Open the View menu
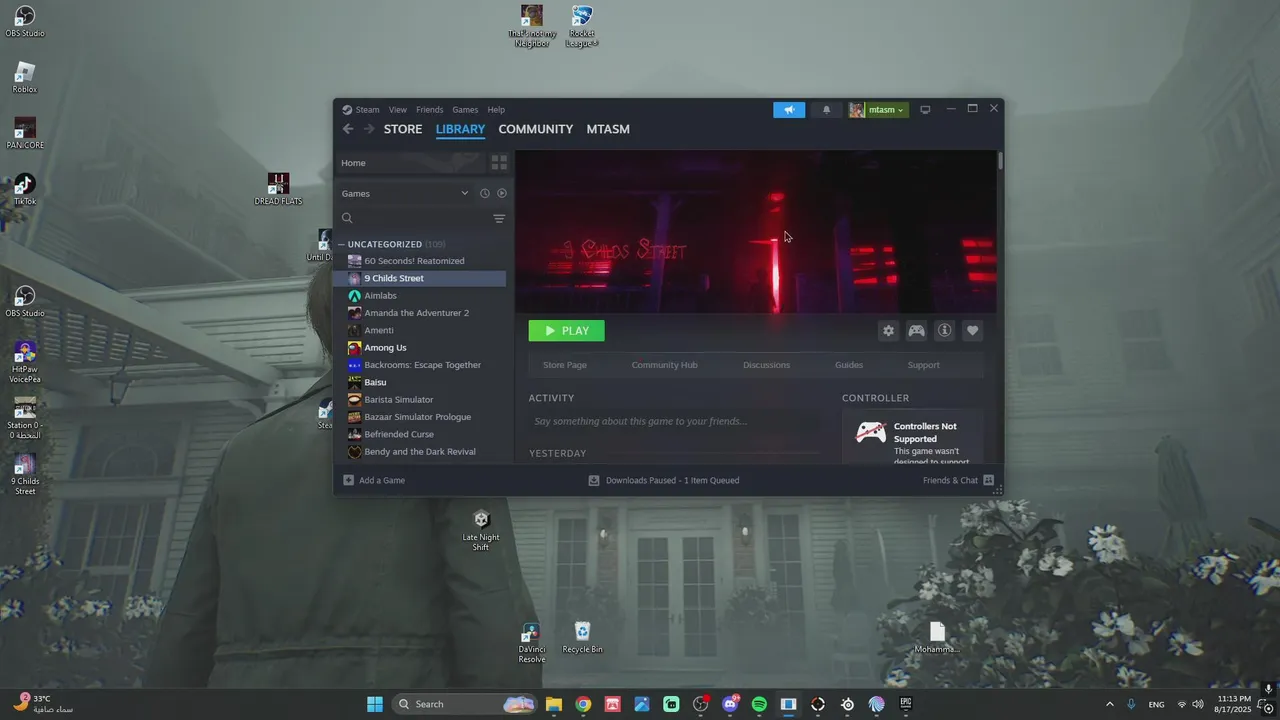 (397, 110)
